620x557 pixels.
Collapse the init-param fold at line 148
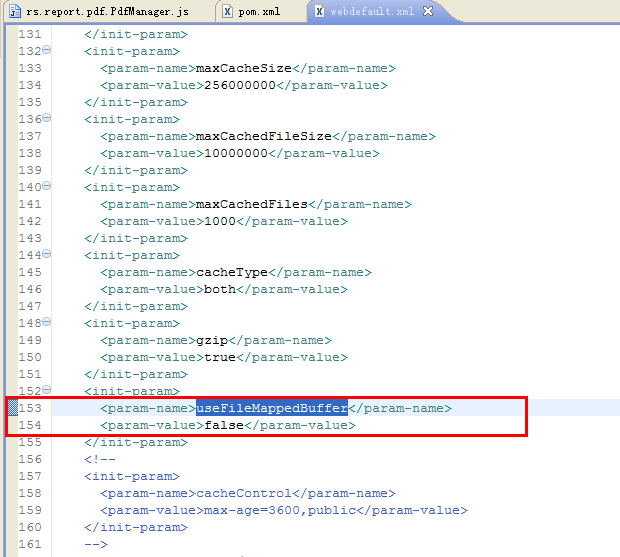tap(46, 322)
